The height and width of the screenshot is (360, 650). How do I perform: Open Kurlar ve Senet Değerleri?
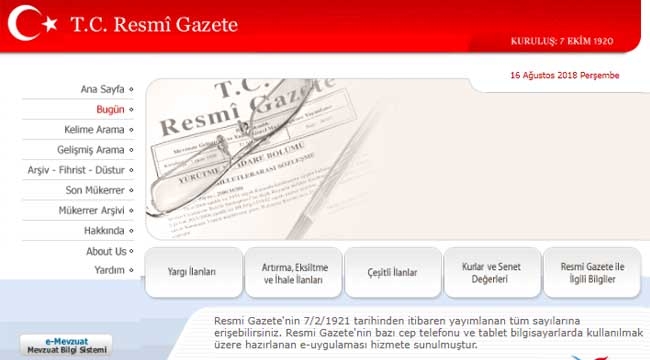tap(492, 272)
